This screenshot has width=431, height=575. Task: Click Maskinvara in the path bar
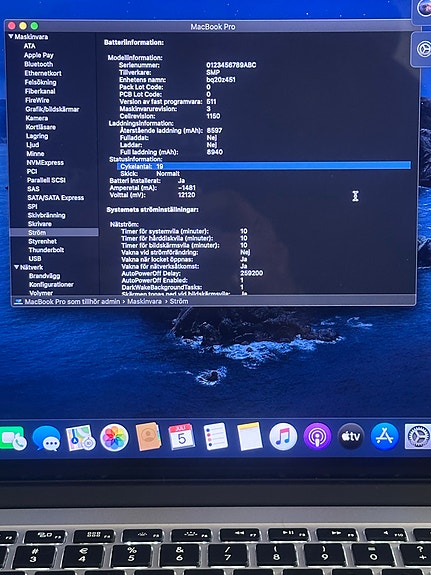tap(144, 301)
